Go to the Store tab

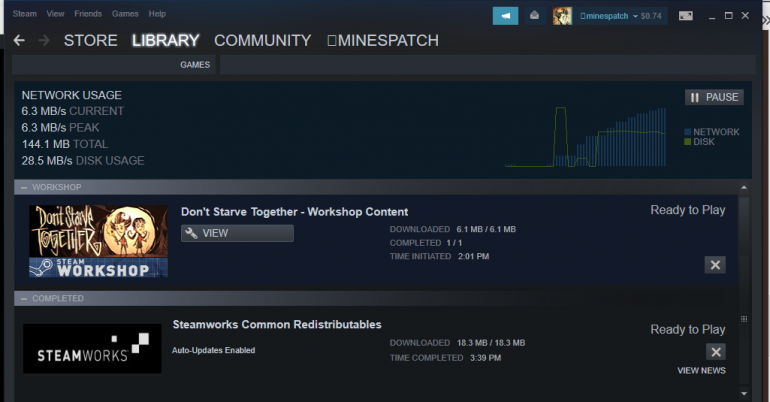91,41
